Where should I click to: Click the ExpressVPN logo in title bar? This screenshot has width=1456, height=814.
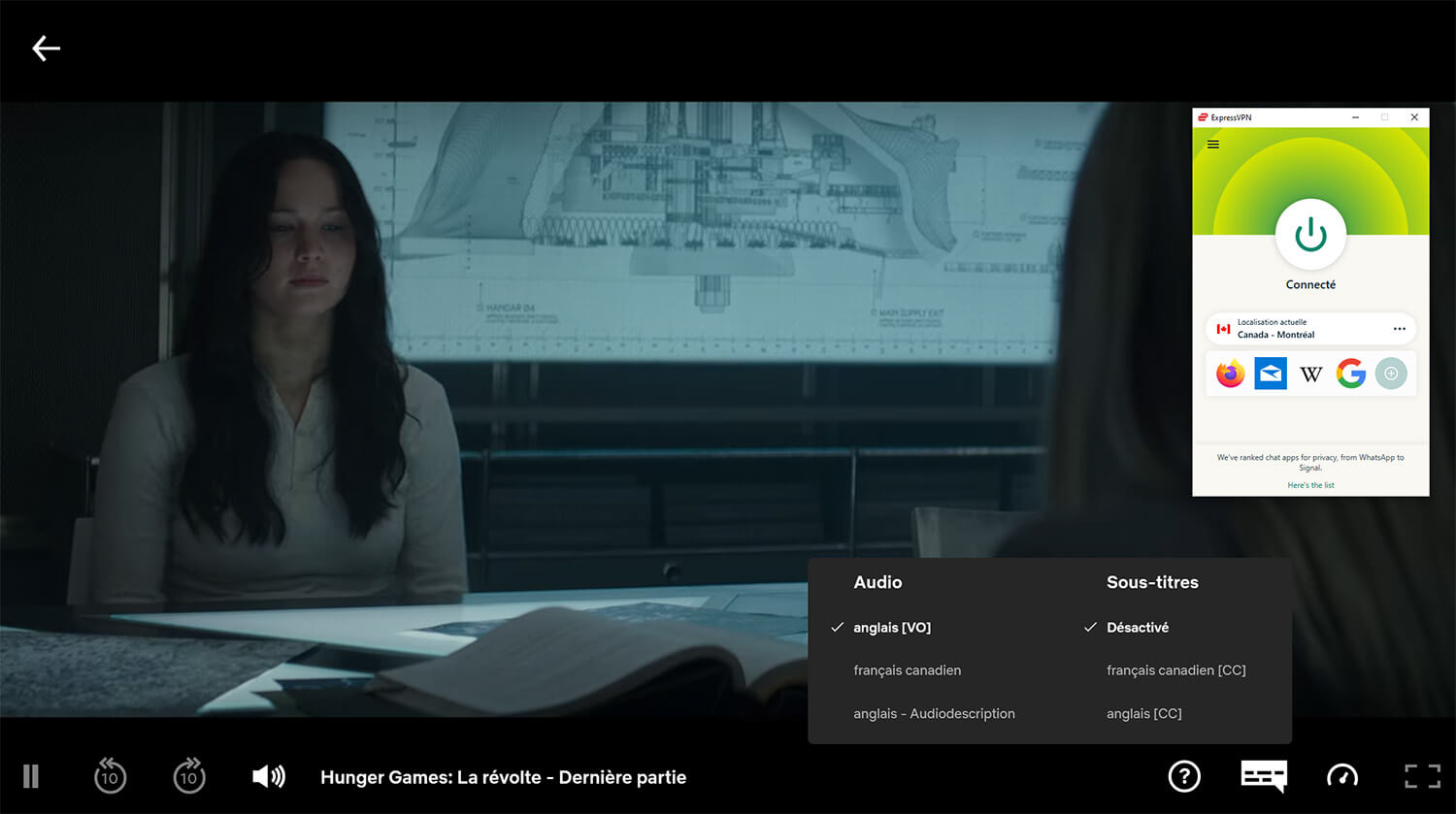coord(1203,117)
